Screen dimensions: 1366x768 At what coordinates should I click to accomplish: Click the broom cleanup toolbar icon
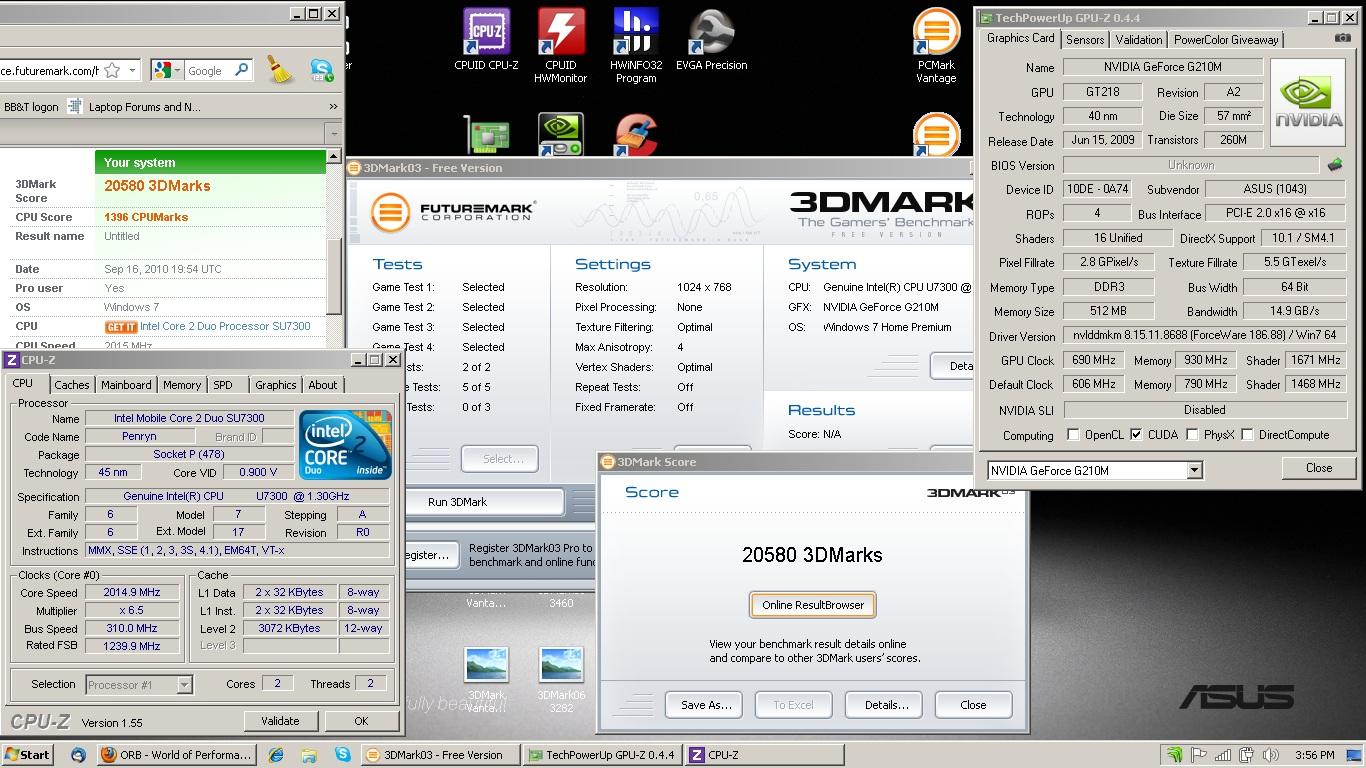click(x=280, y=69)
